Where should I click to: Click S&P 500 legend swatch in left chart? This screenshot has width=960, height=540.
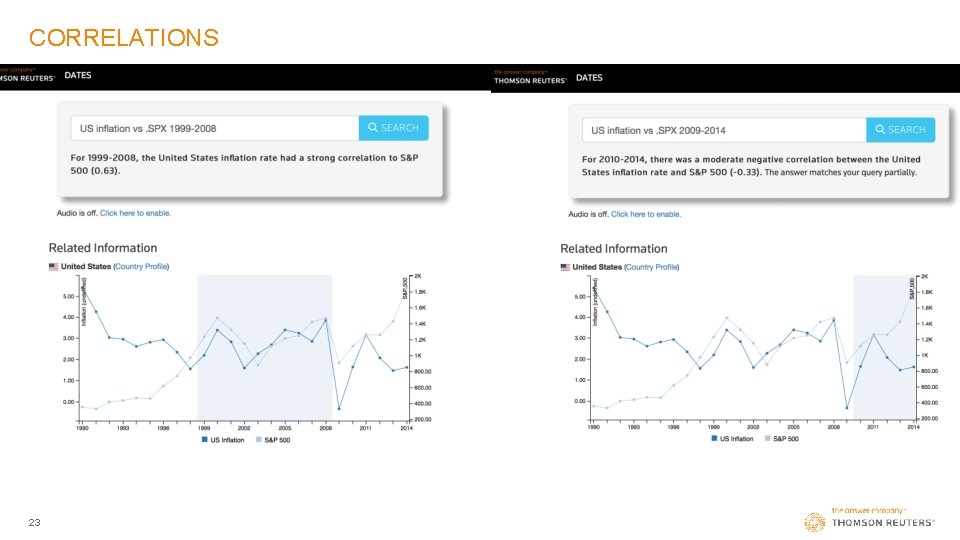258,440
